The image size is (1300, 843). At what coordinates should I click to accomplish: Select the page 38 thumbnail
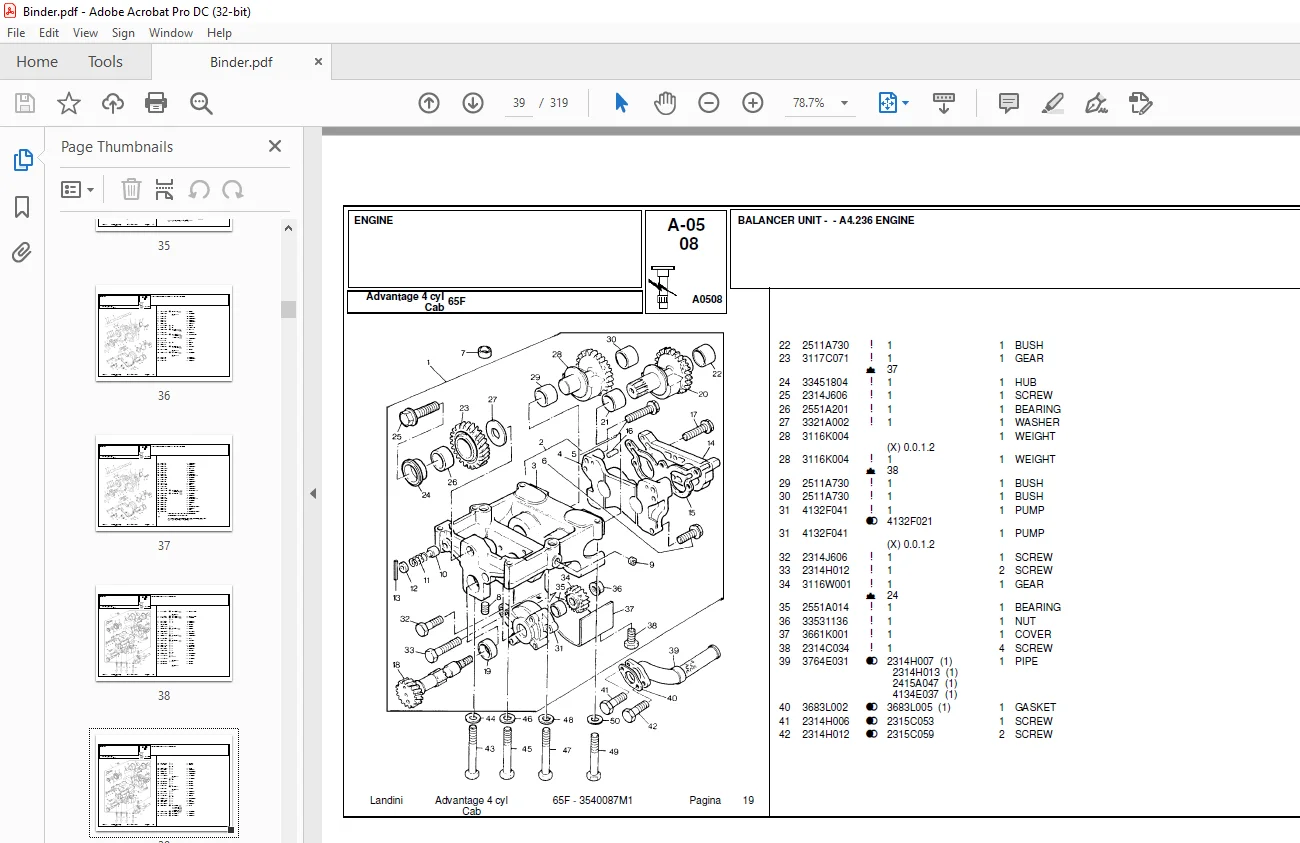[164, 633]
